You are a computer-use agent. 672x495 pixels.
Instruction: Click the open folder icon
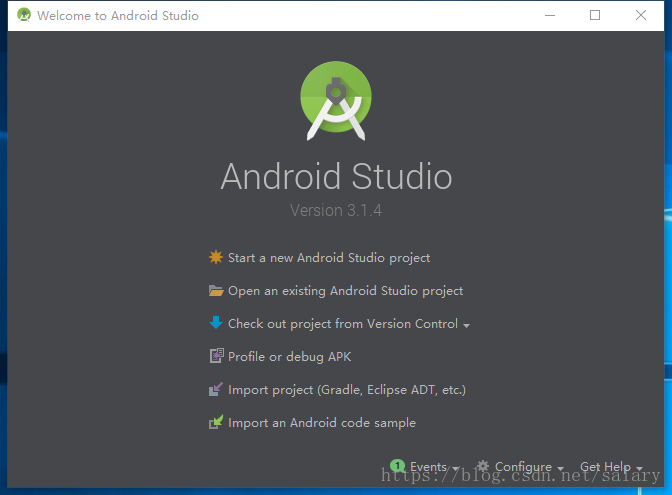(216, 291)
